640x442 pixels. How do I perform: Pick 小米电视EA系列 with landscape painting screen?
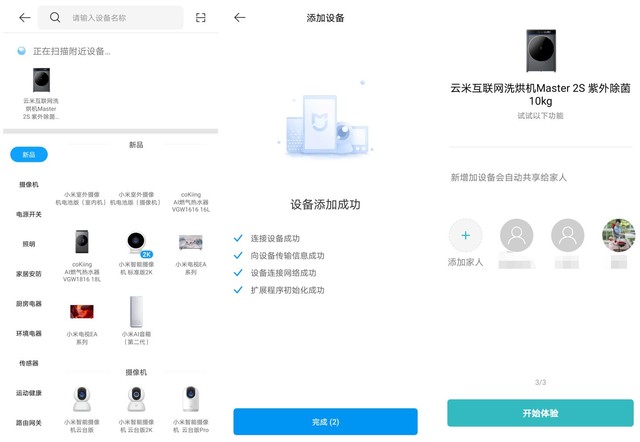191,242
